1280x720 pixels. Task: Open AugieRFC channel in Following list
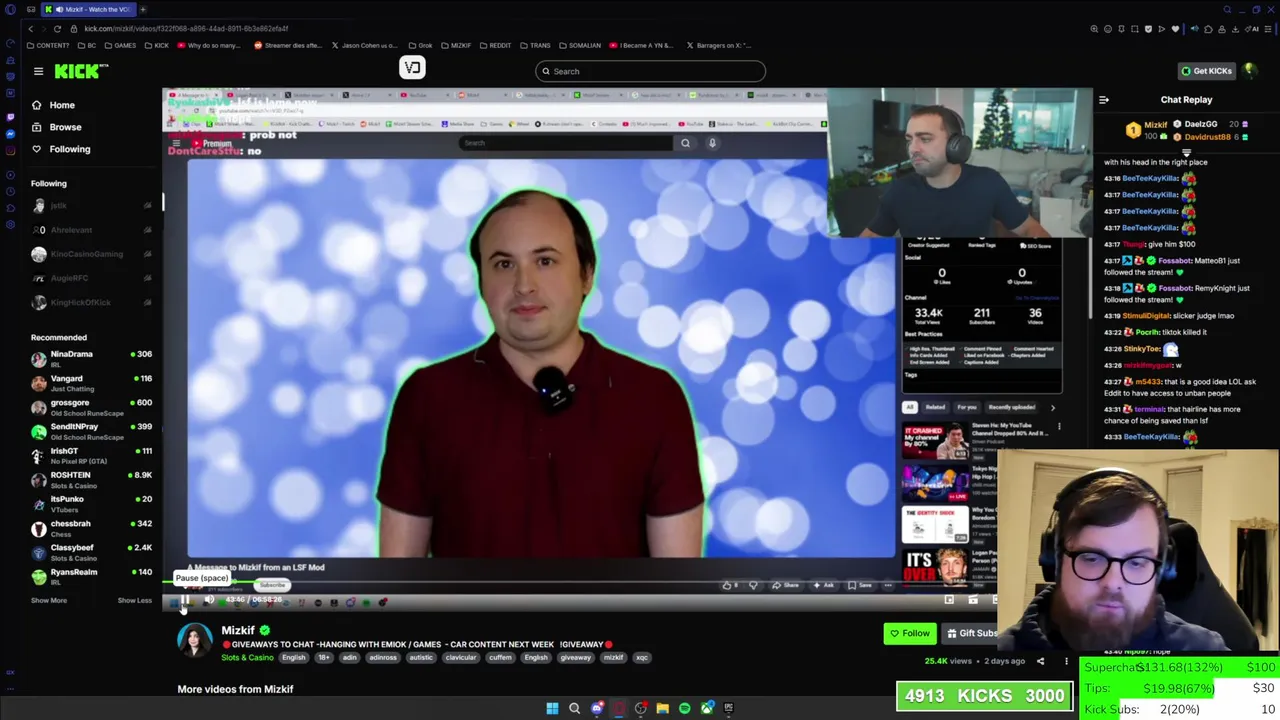92,278
